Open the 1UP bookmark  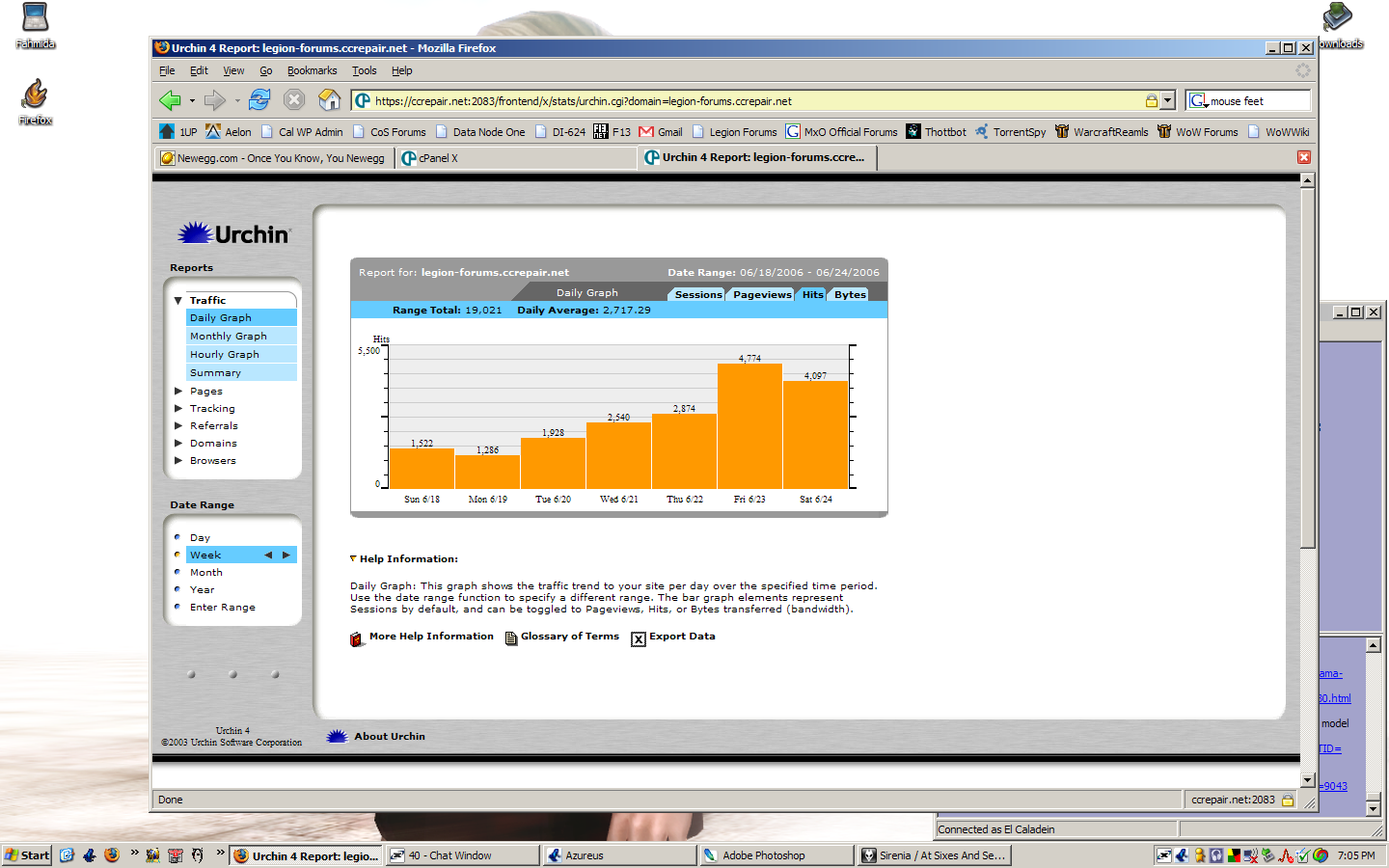(x=178, y=132)
